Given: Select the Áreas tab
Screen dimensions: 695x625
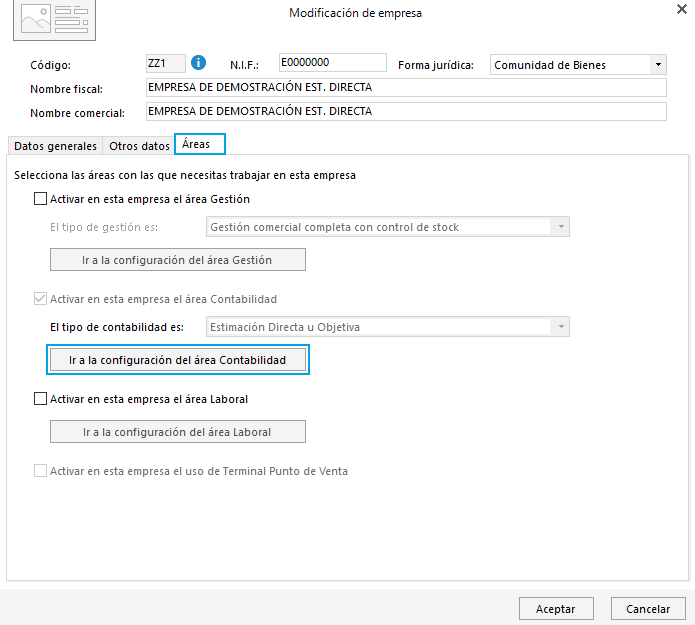Looking at the screenshot, I should pos(200,144).
